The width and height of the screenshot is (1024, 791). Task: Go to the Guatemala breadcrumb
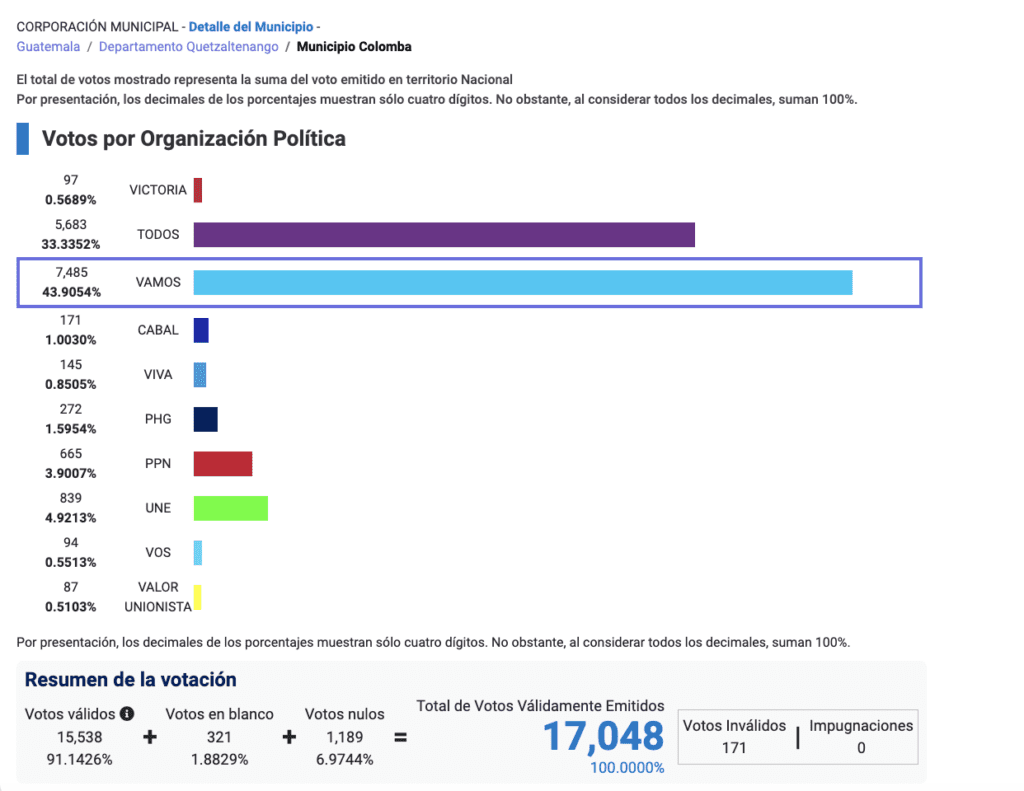48,47
